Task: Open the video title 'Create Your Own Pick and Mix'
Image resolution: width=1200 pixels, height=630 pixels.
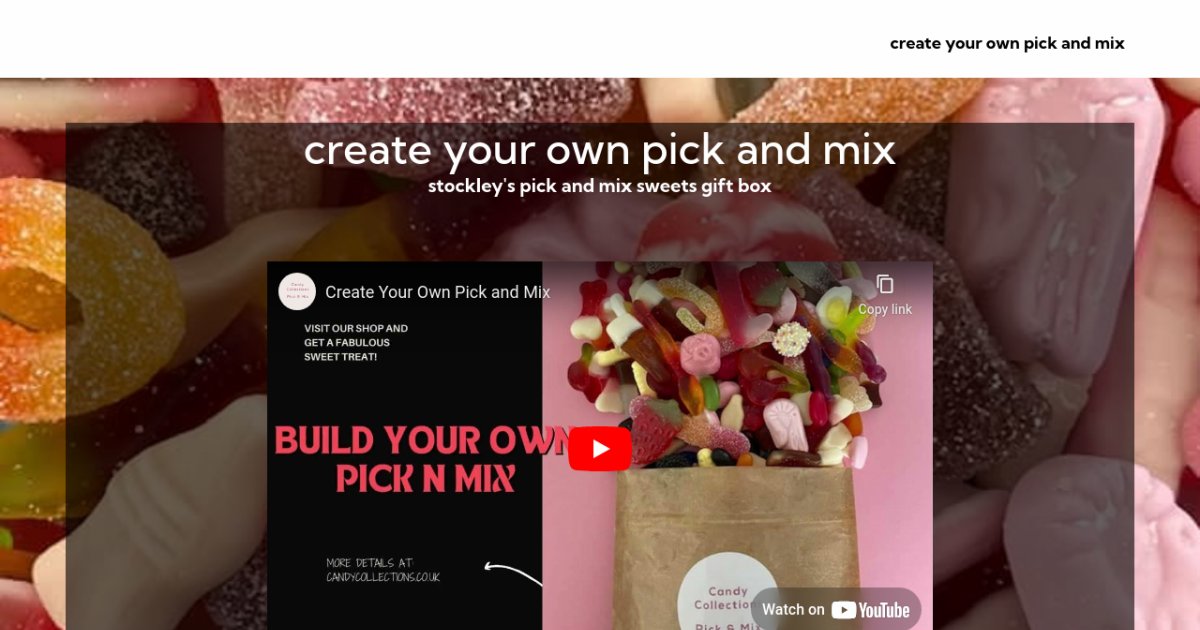Action: point(438,292)
